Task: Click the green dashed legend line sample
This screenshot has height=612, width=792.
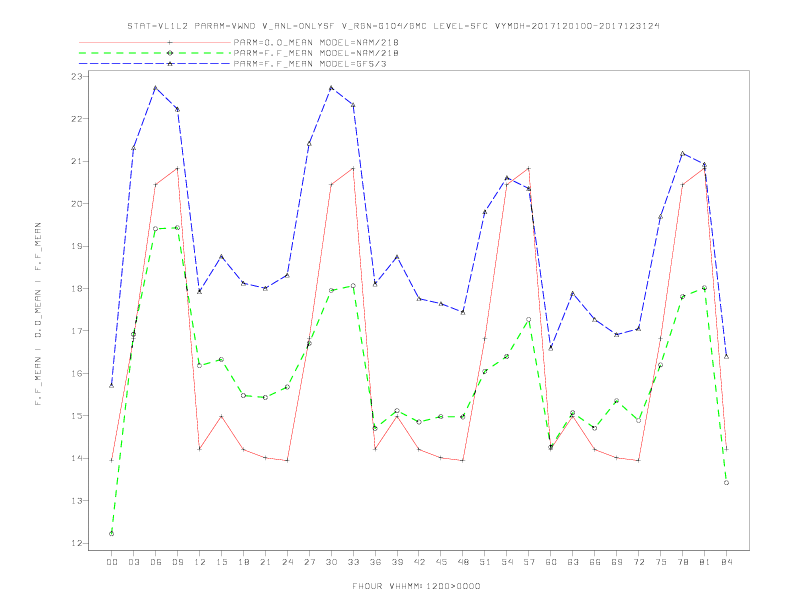Action: click(155, 53)
